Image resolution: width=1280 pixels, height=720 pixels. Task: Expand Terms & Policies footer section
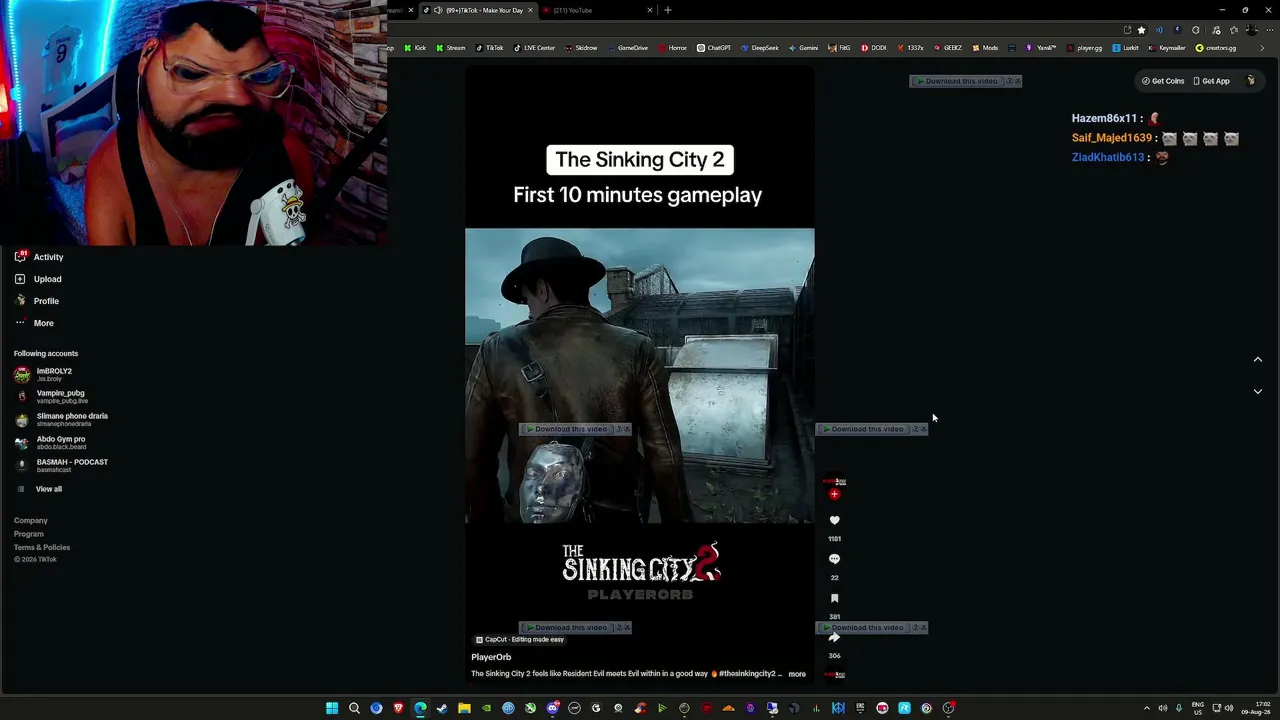pyautogui.click(x=42, y=547)
